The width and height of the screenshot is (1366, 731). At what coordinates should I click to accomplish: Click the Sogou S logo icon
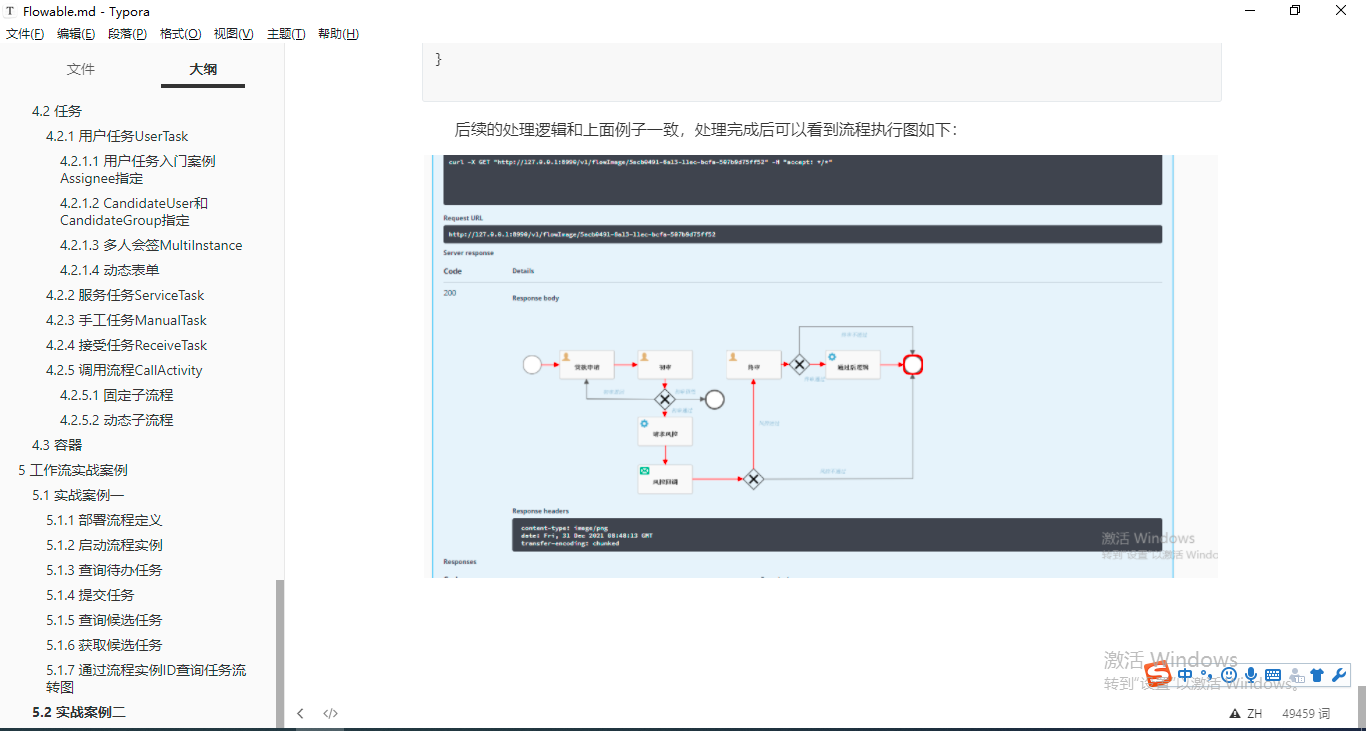[x=1158, y=675]
